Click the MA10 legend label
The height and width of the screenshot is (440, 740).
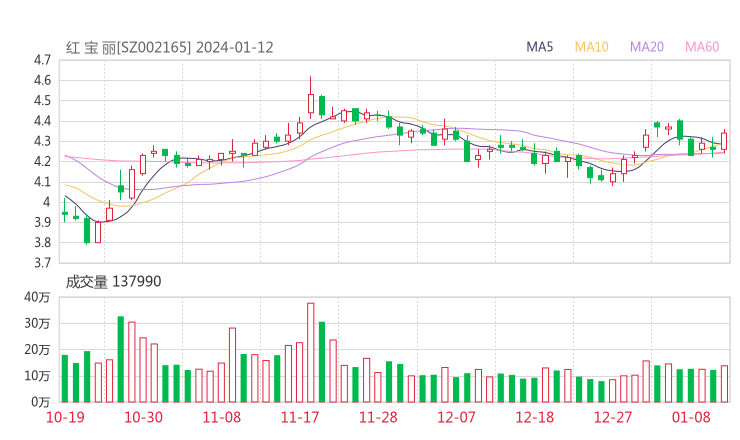tap(591, 47)
